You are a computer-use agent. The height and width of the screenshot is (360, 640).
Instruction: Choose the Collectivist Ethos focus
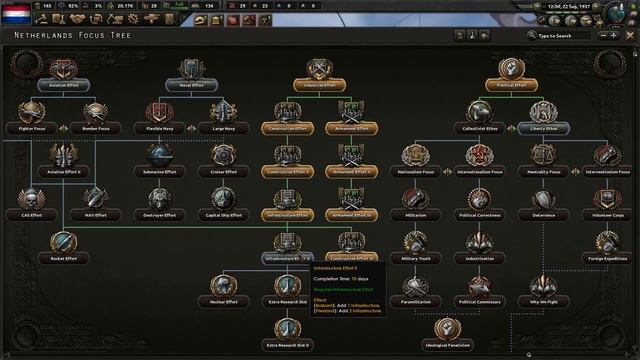coord(480,118)
